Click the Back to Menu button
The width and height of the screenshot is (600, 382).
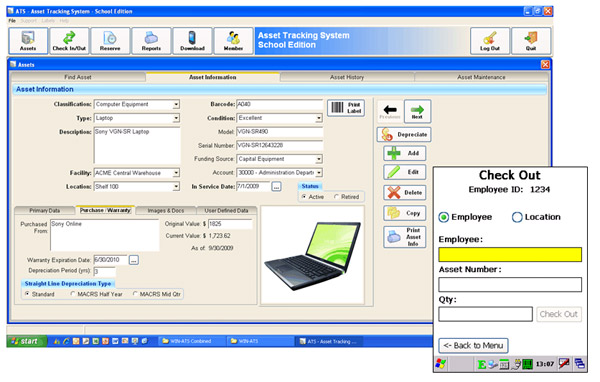[x=473, y=346]
